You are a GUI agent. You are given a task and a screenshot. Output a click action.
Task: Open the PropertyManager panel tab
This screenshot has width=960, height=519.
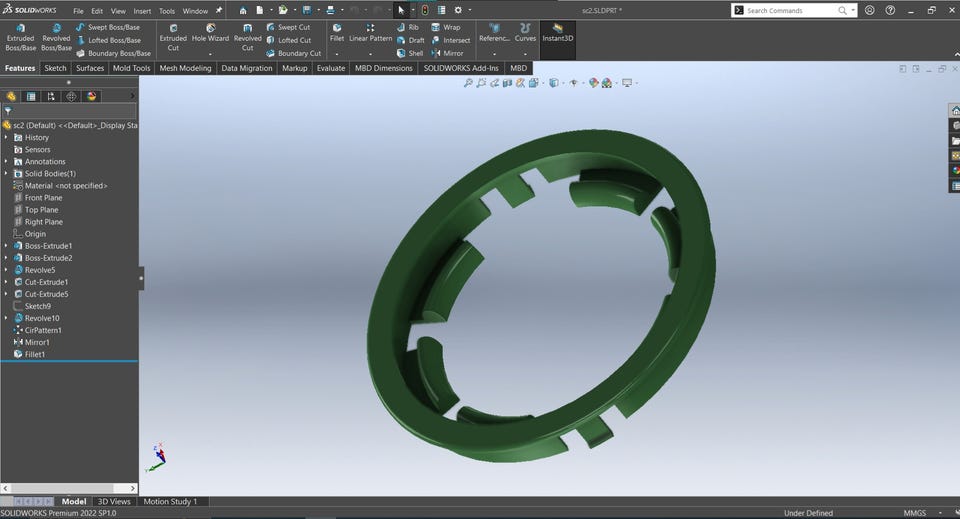pos(31,96)
